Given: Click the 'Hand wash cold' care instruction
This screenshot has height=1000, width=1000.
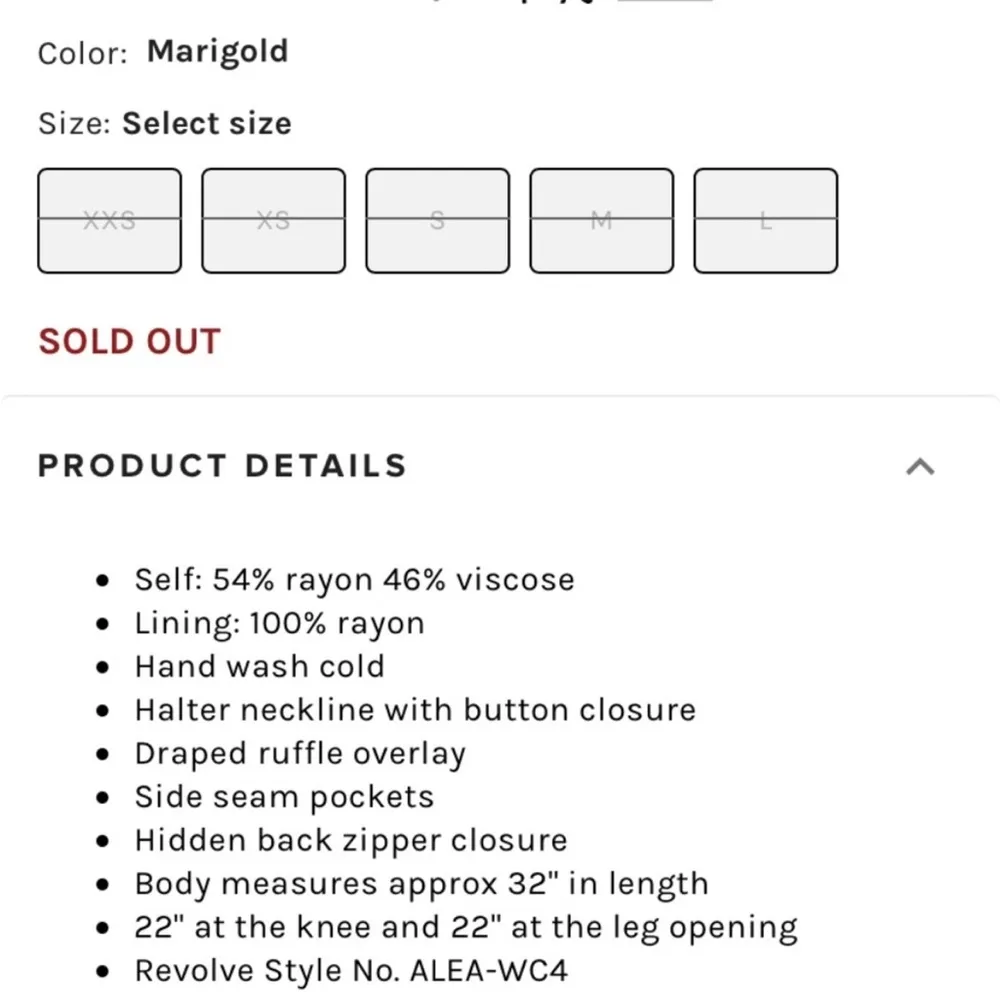Looking at the screenshot, I should coord(259,667).
